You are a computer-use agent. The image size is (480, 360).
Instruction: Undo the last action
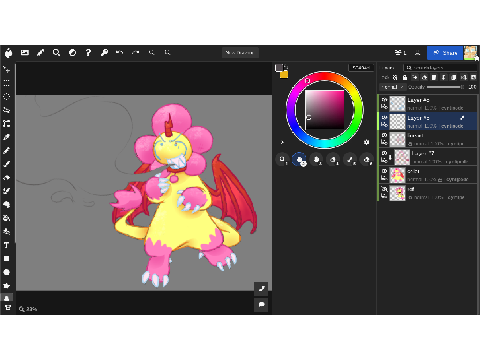(119, 52)
